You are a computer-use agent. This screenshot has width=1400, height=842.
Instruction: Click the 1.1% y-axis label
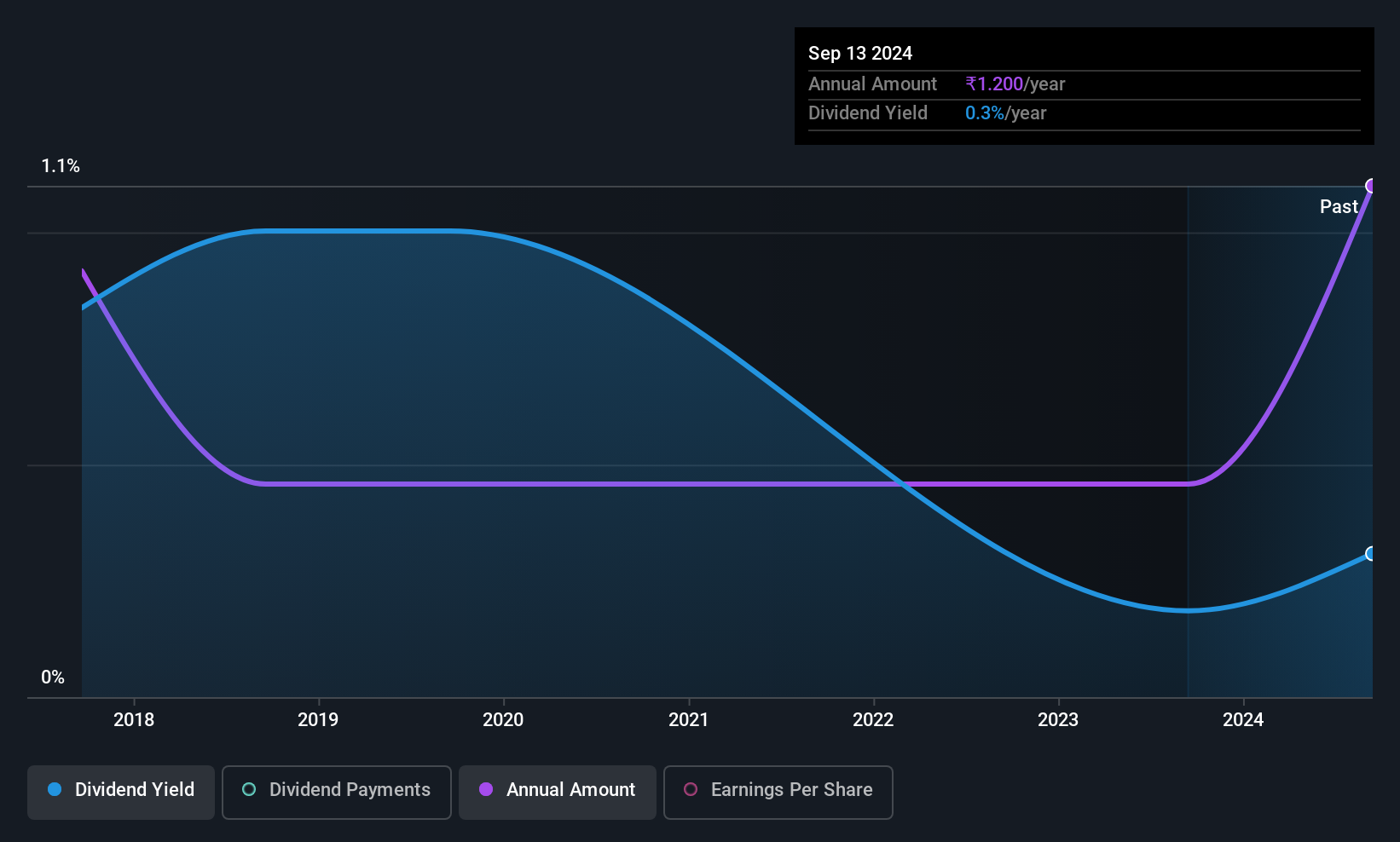(61, 166)
